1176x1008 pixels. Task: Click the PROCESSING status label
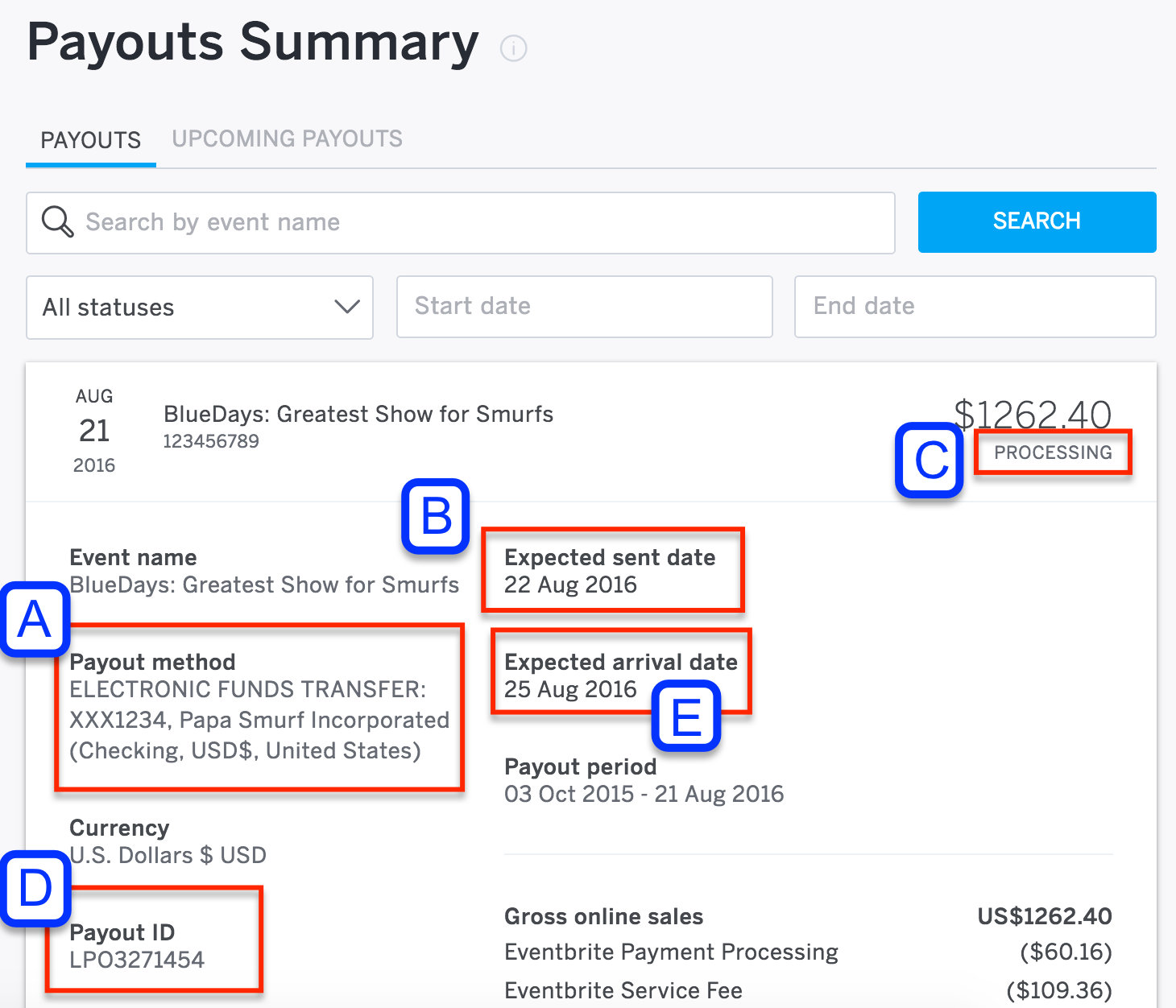point(1051,452)
